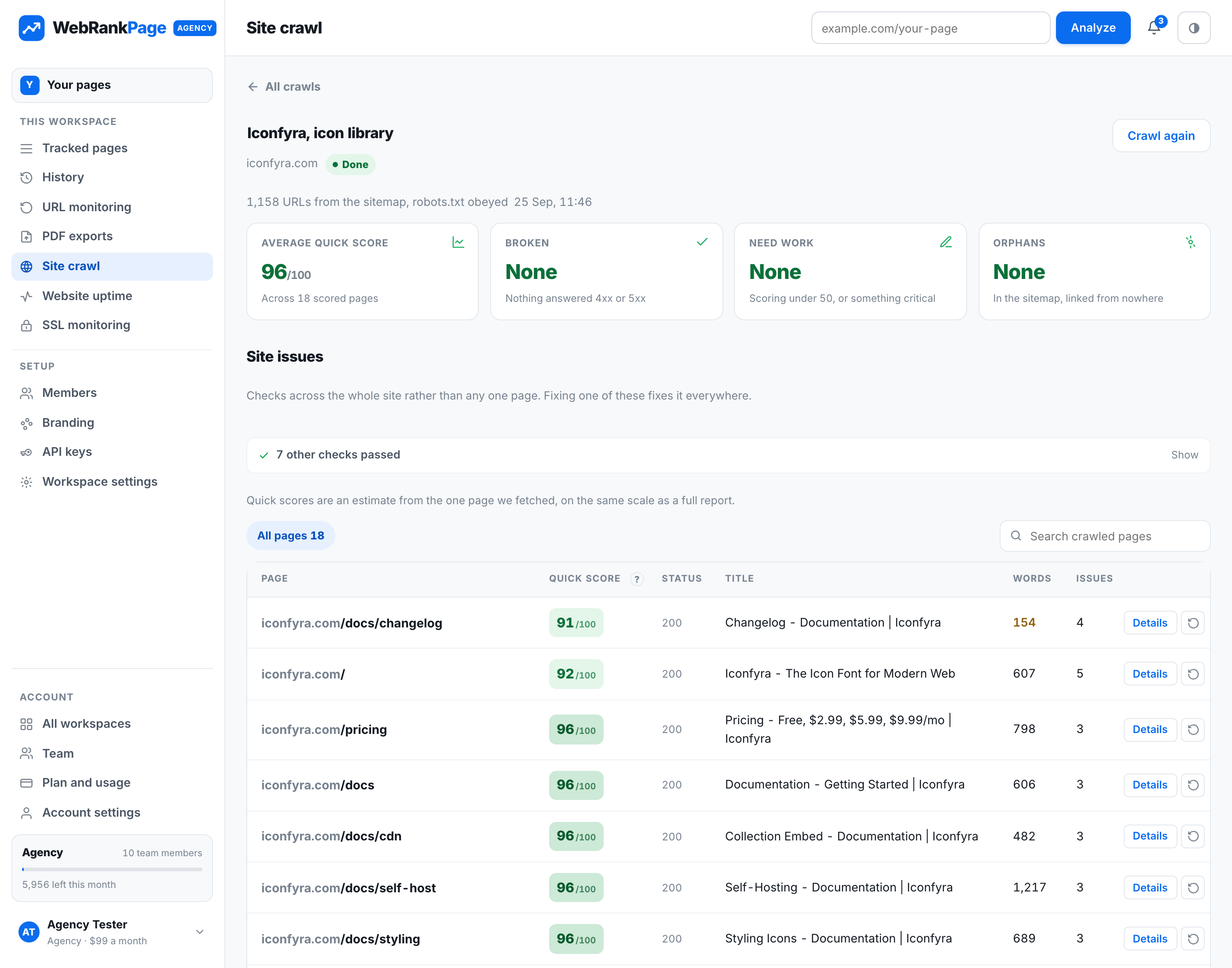Open the notifications bell
Viewport: 1232px width, 968px height.
1155,28
